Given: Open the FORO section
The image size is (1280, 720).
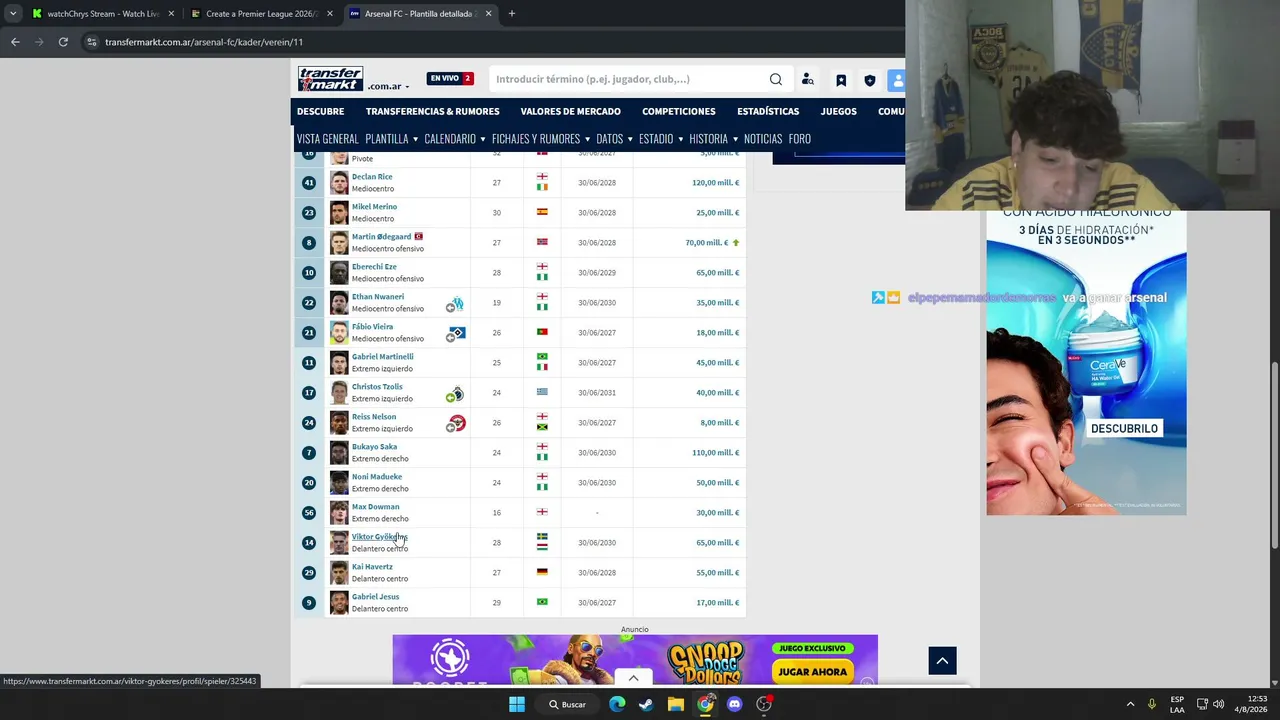Looking at the screenshot, I should (799, 139).
